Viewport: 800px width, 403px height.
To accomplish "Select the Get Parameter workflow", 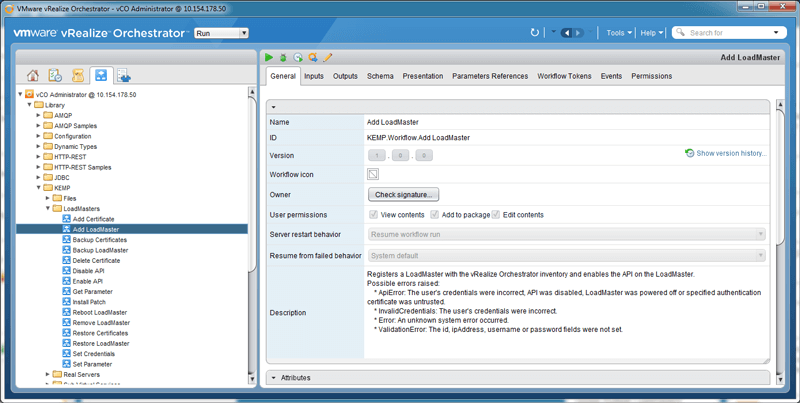I will click(92, 291).
